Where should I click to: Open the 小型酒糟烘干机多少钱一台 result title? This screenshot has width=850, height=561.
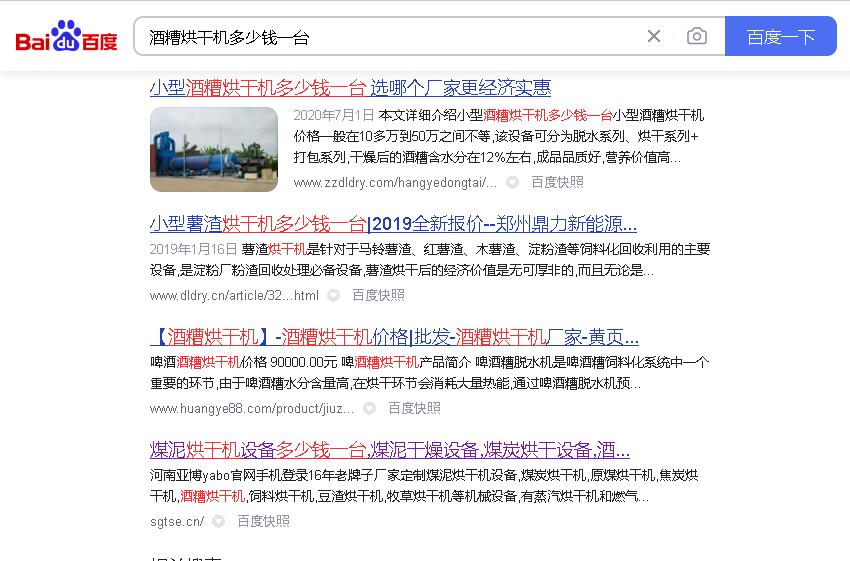click(350, 88)
